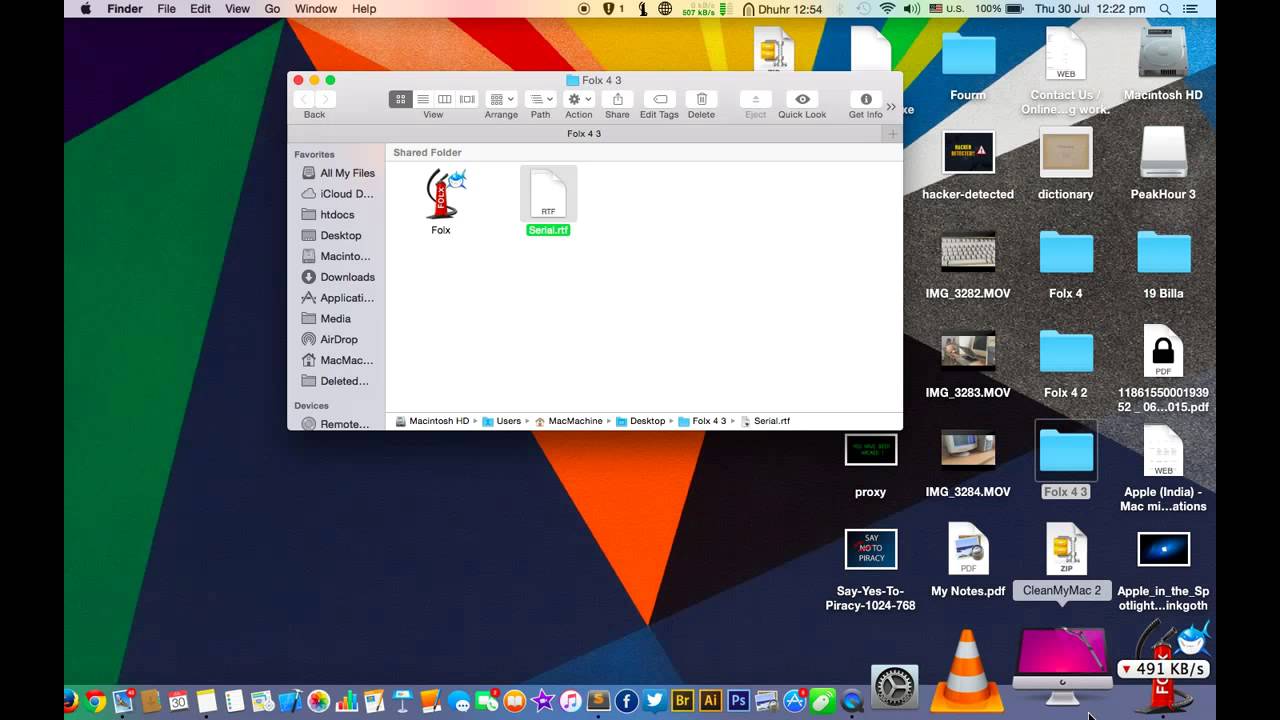The image size is (1280, 720).
Task: Click Users in the path bar
Action: 502,421
